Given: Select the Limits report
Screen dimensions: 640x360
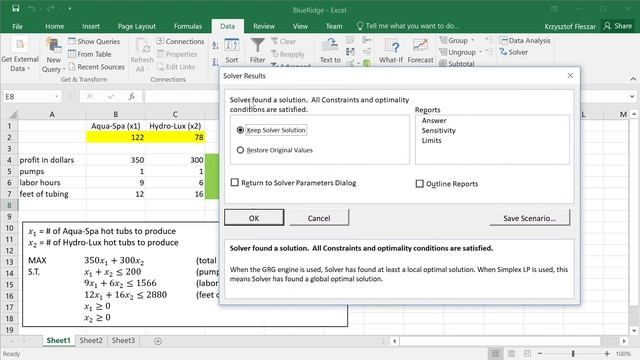Looking at the screenshot, I should (431, 140).
